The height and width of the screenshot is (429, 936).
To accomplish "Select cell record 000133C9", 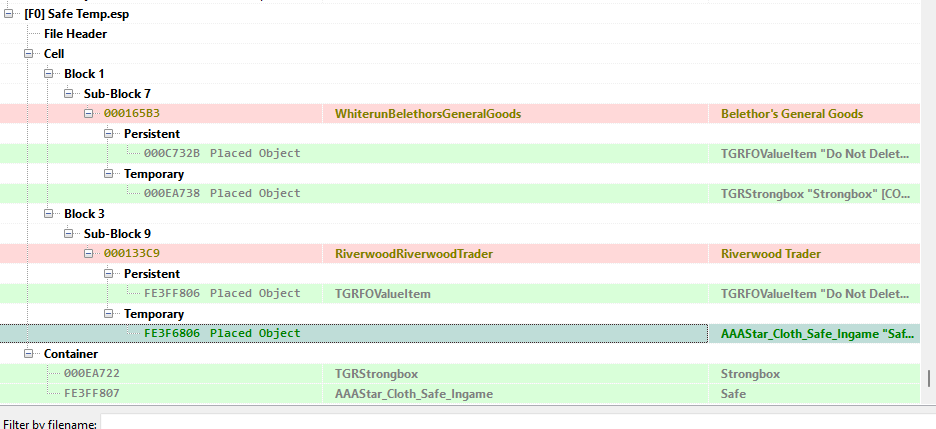I will click(x=132, y=254).
